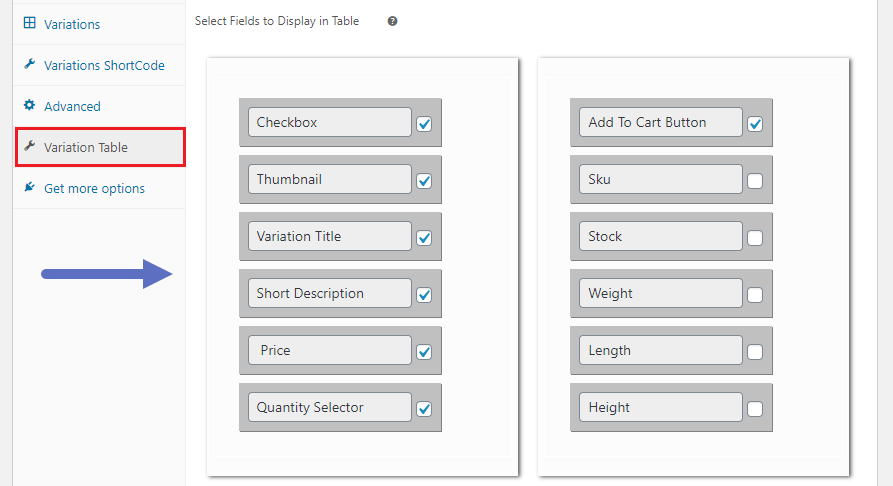893x486 pixels.
Task: Uncheck the Add To Cart Button checkbox
Action: click(755, 124)
